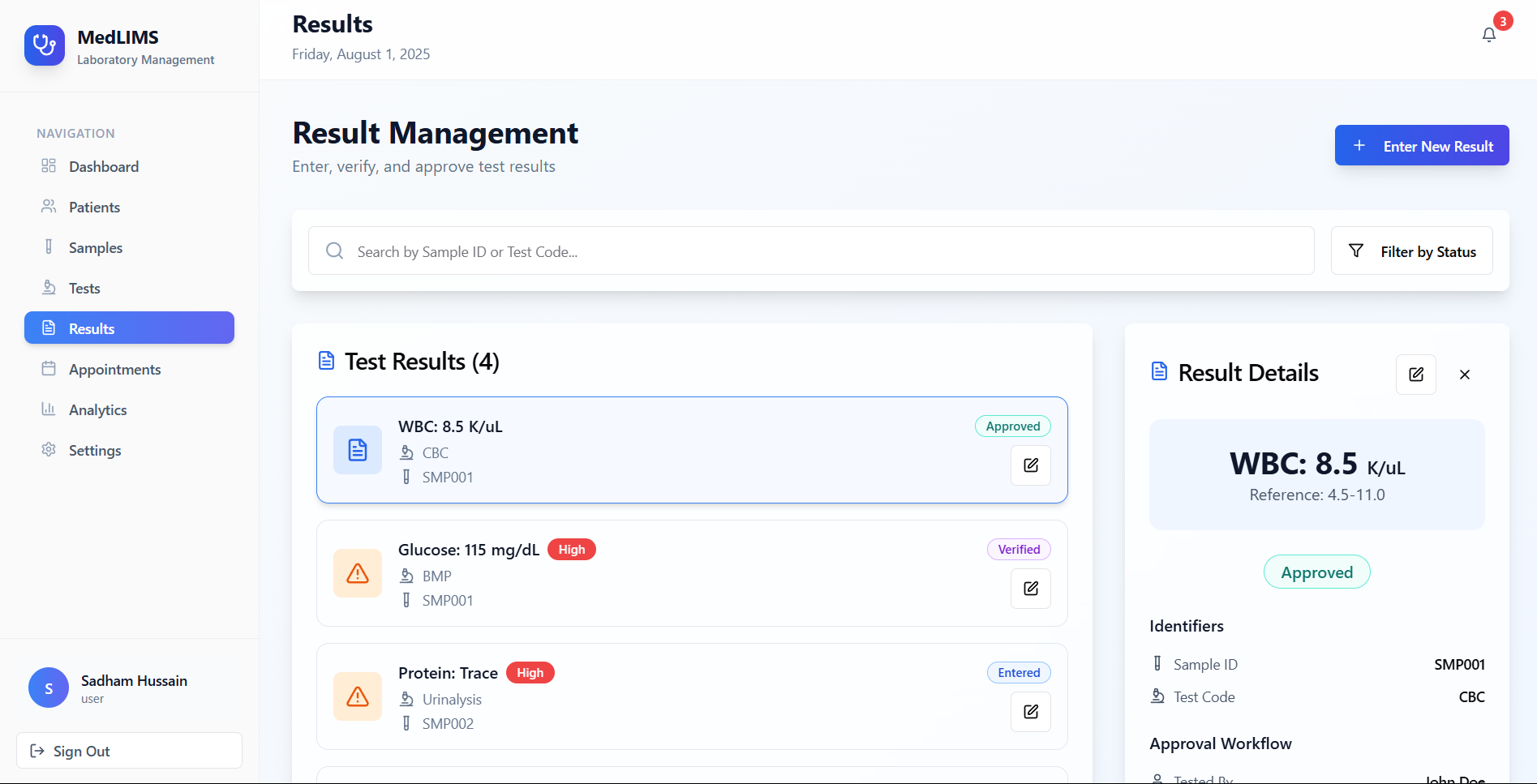
Task: Click the BMP test code on Glucose card
Action: [x=437, y=576]
